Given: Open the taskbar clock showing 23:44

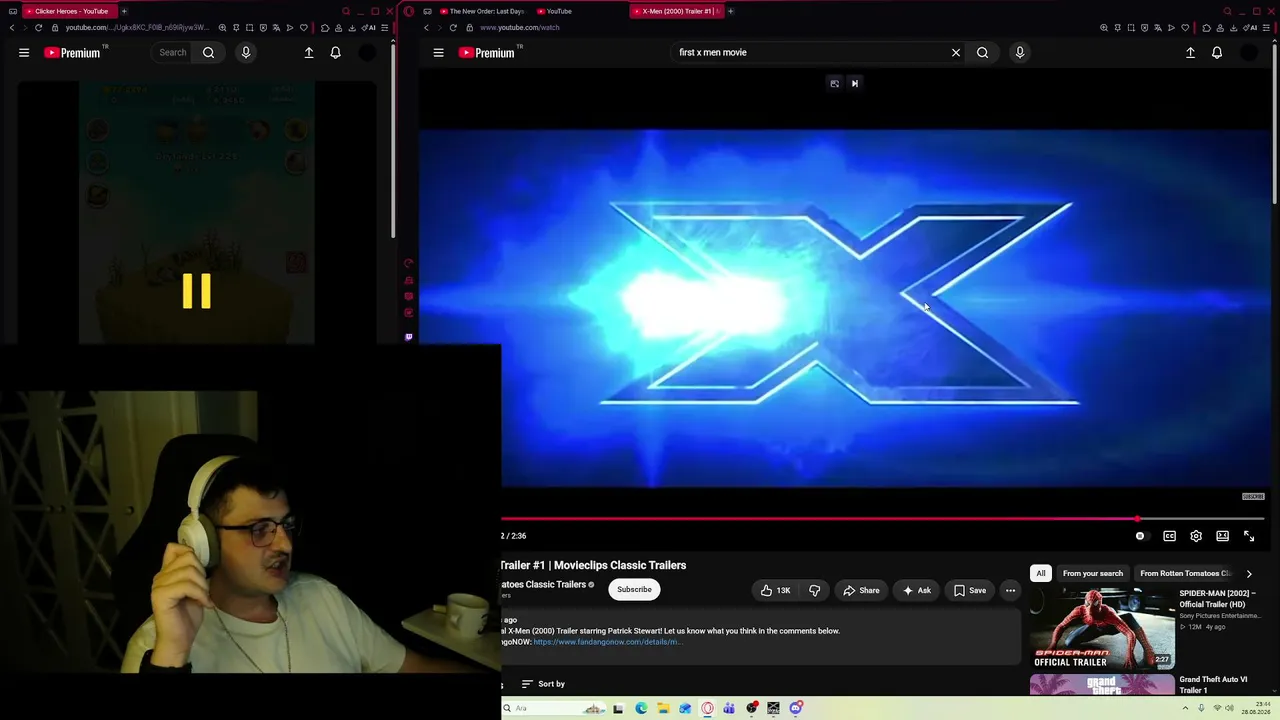Looking at the screenshot, I should [1255, 708].
